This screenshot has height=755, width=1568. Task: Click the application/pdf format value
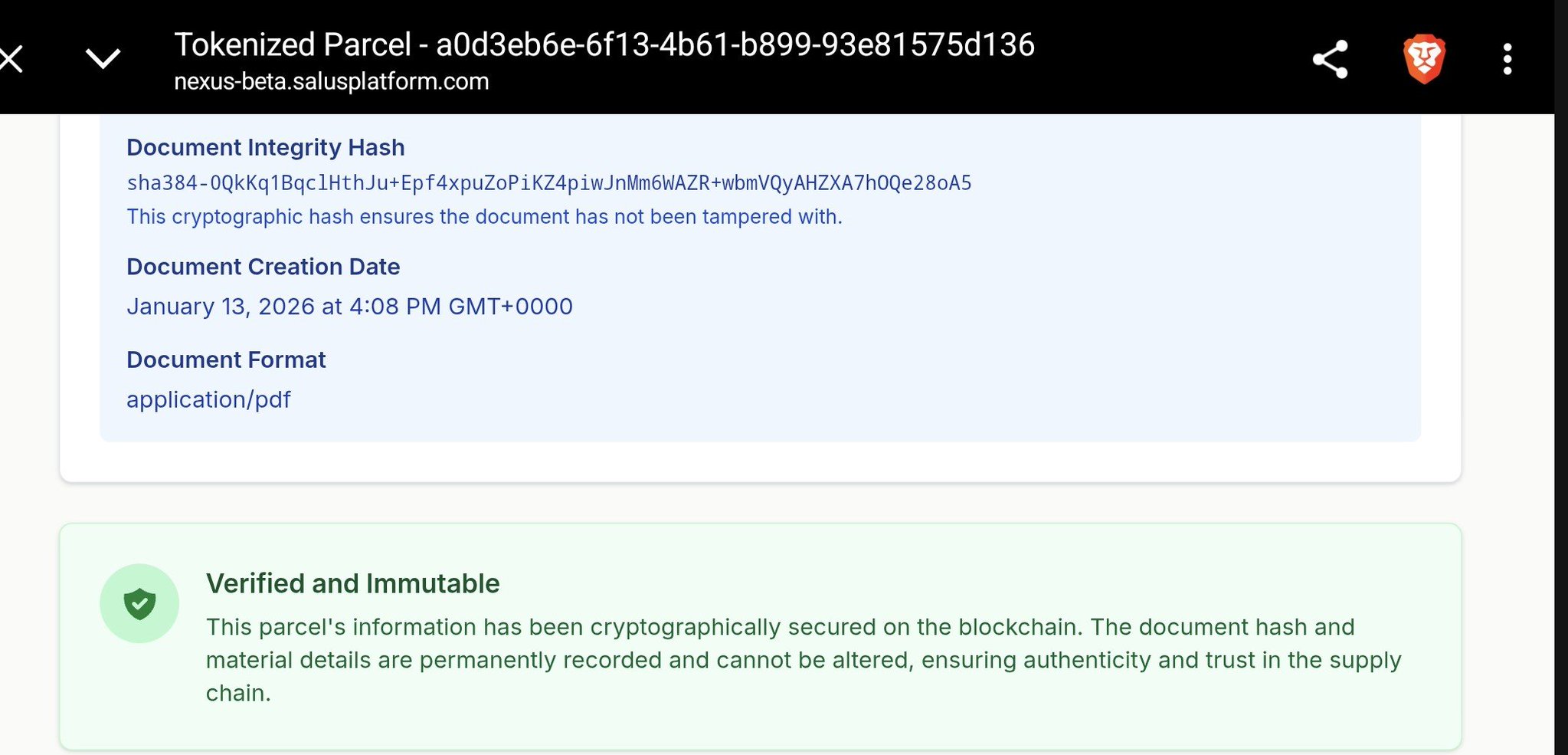[208, 399]
